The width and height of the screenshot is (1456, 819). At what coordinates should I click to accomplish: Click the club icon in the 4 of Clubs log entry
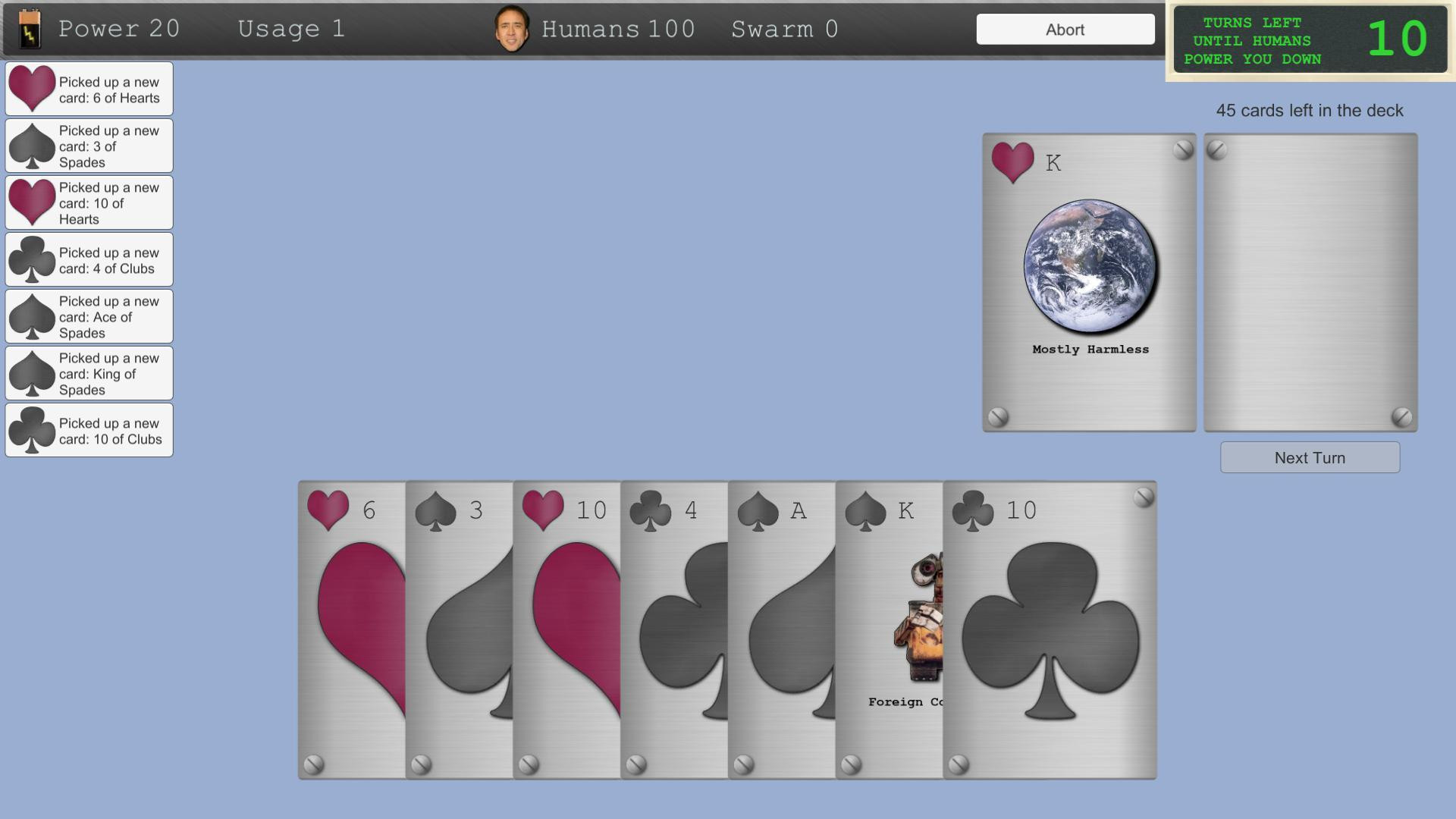click(x=32, y=259)
